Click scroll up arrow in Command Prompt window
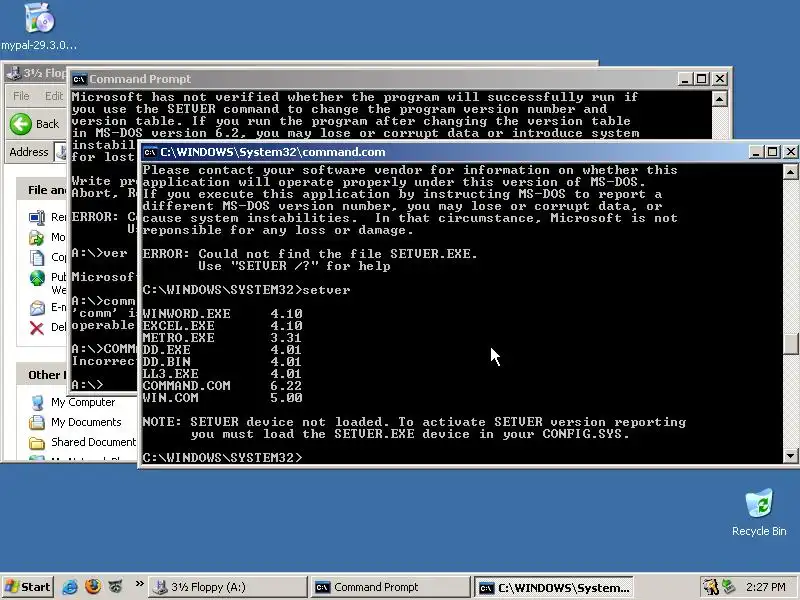The height and width of the screenshot is (600, 800). click(719, 98)
